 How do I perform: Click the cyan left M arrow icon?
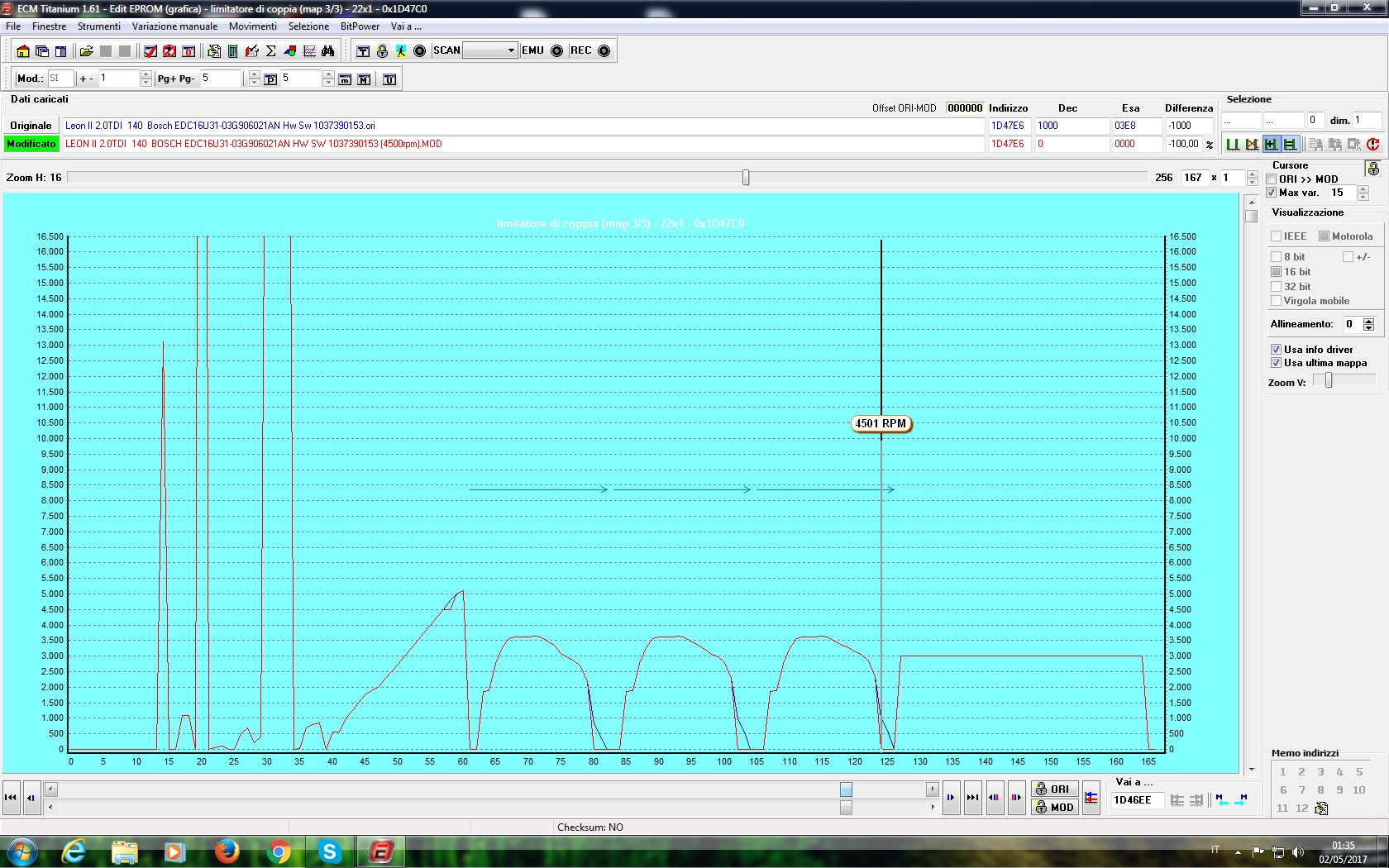coord(1221,799)
